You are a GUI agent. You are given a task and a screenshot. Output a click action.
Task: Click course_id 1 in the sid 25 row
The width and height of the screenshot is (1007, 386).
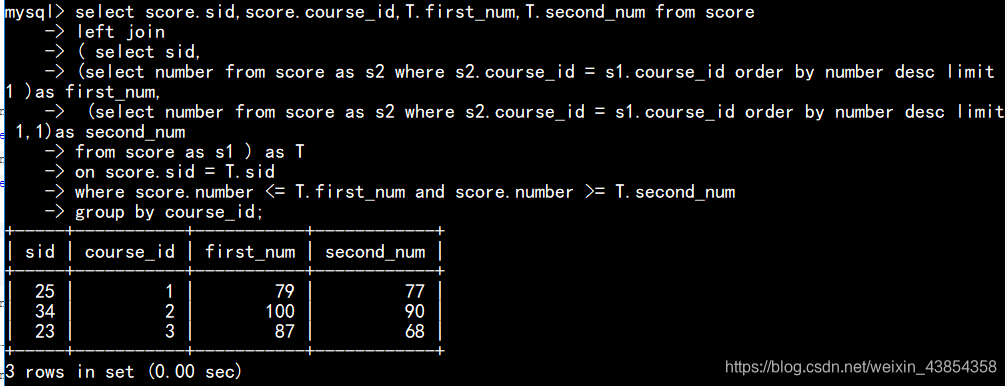pos(170,292)
